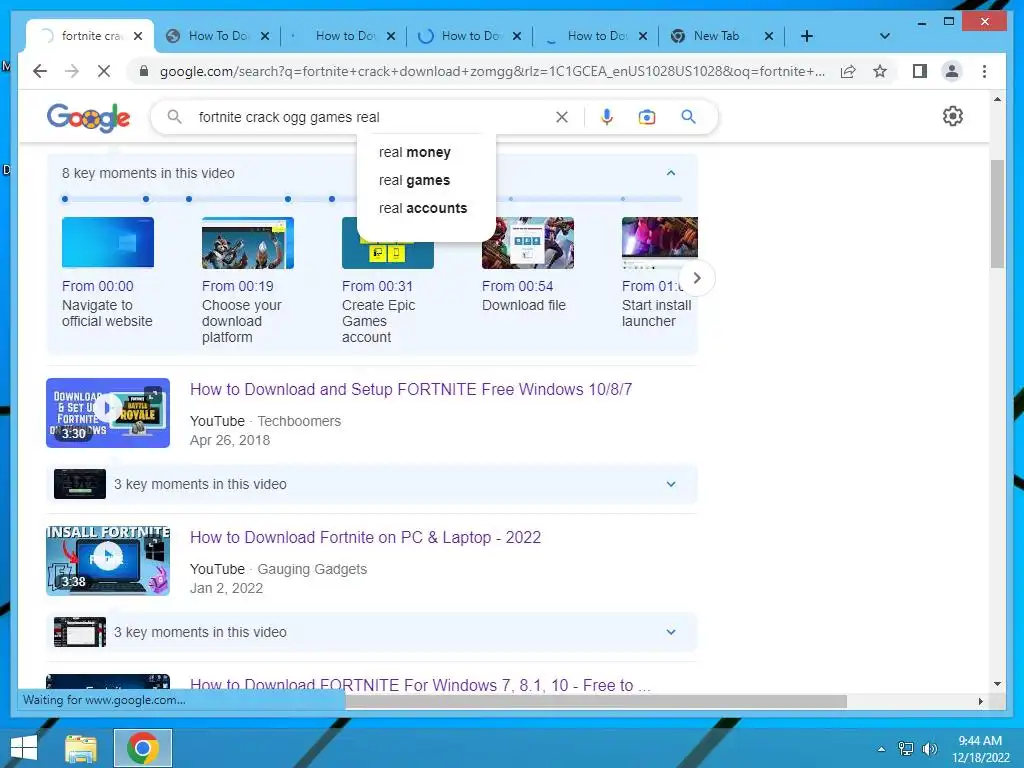Open From 00:00 key moment thumbnail
The height and width of the screenshot is (768, 1024).
coord(108,243)
